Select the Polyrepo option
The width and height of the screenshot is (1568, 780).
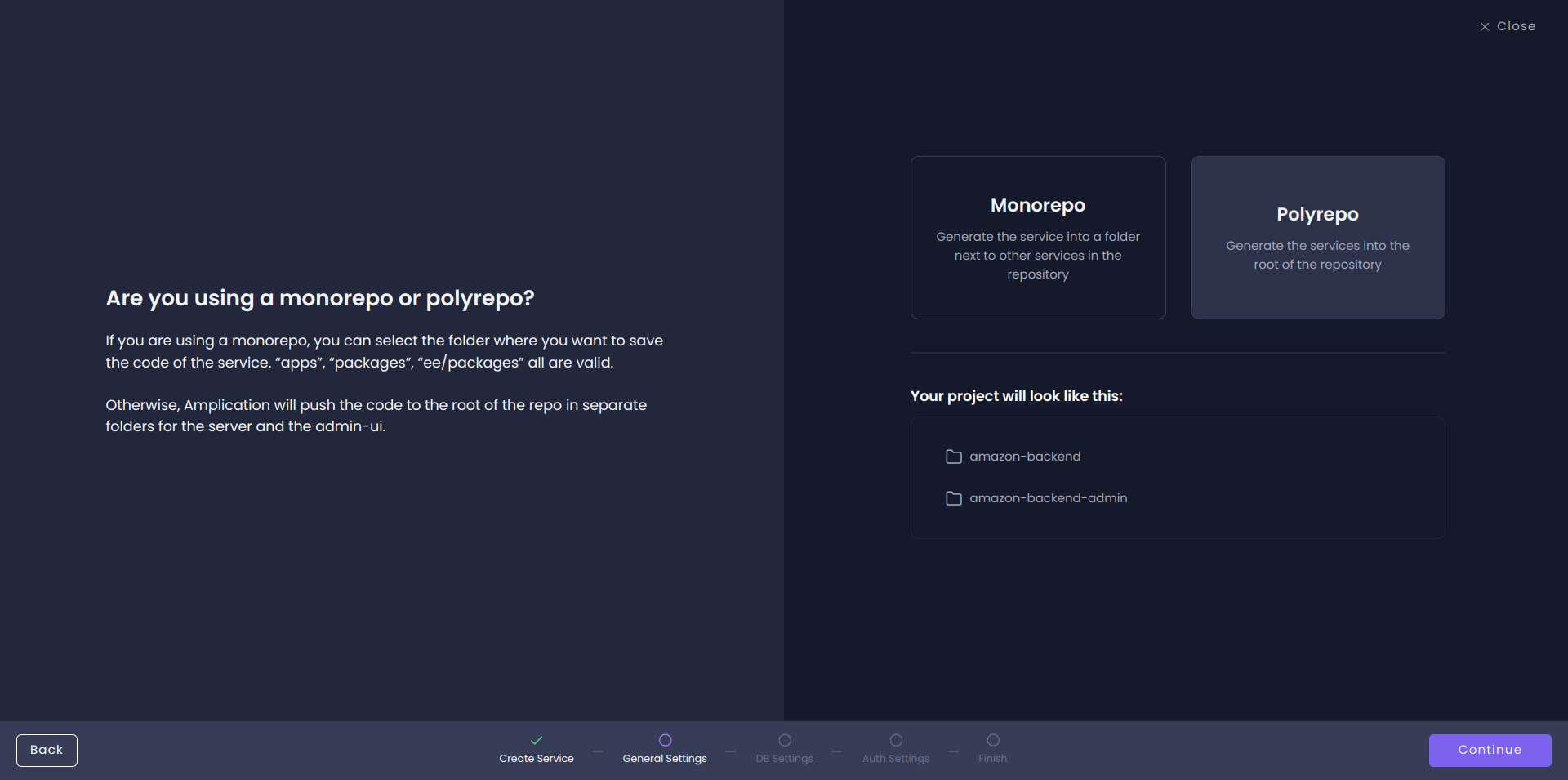tap(1317, 238)
